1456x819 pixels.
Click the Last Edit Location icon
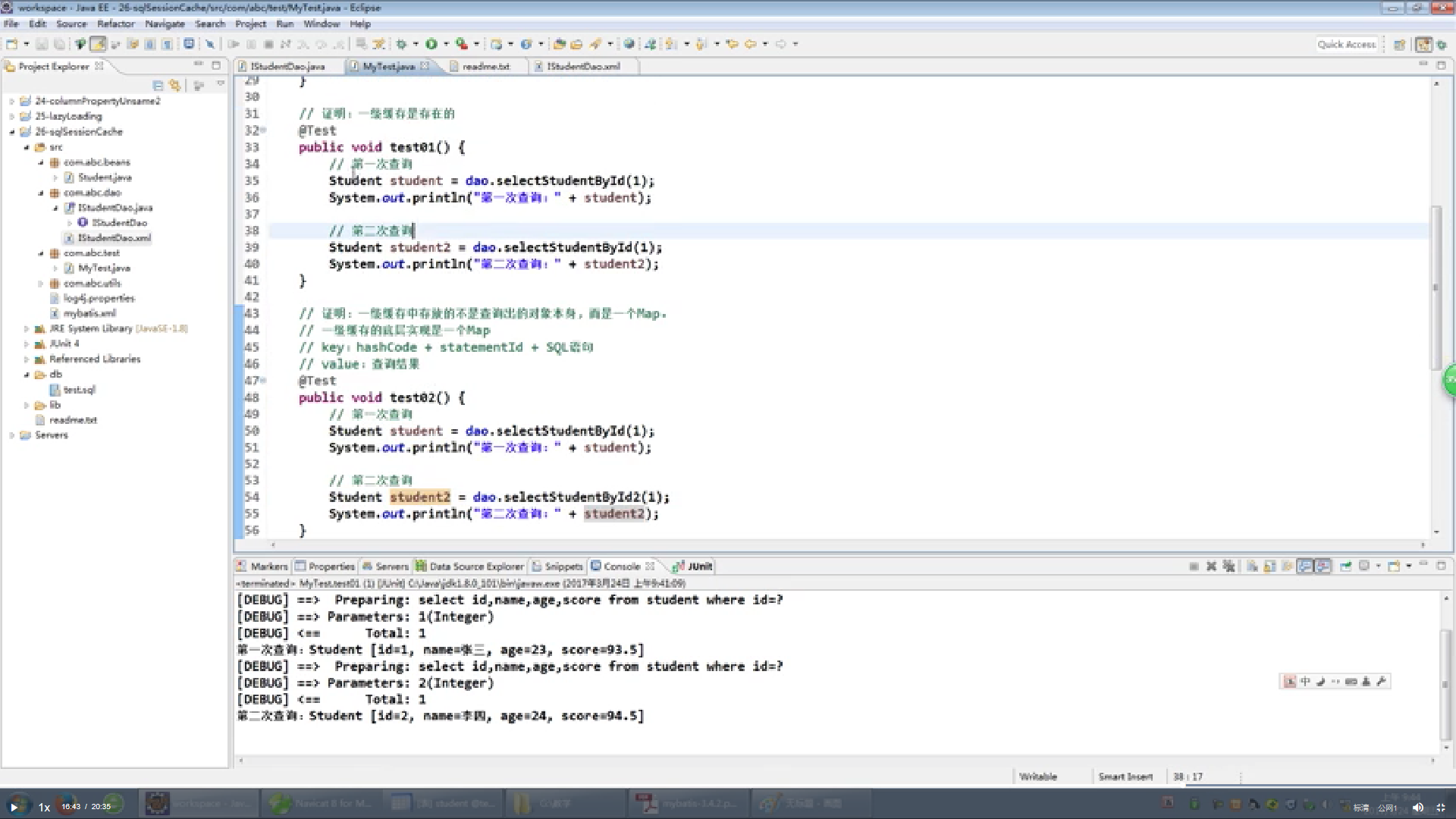coord(732,44)
